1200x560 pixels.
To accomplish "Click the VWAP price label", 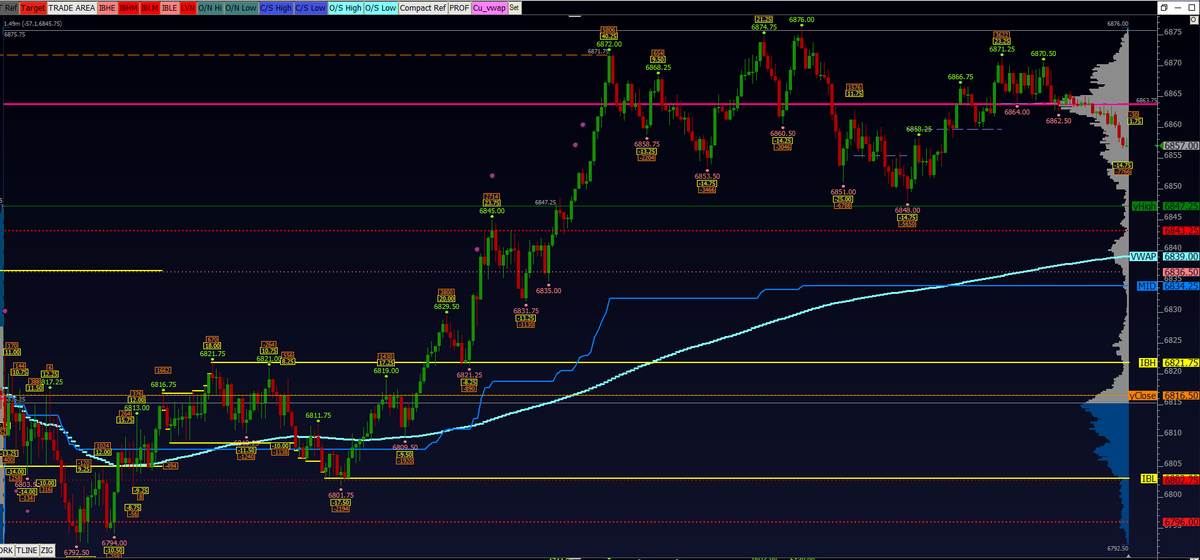I will pyautogui.click(x=1143, y=257).
